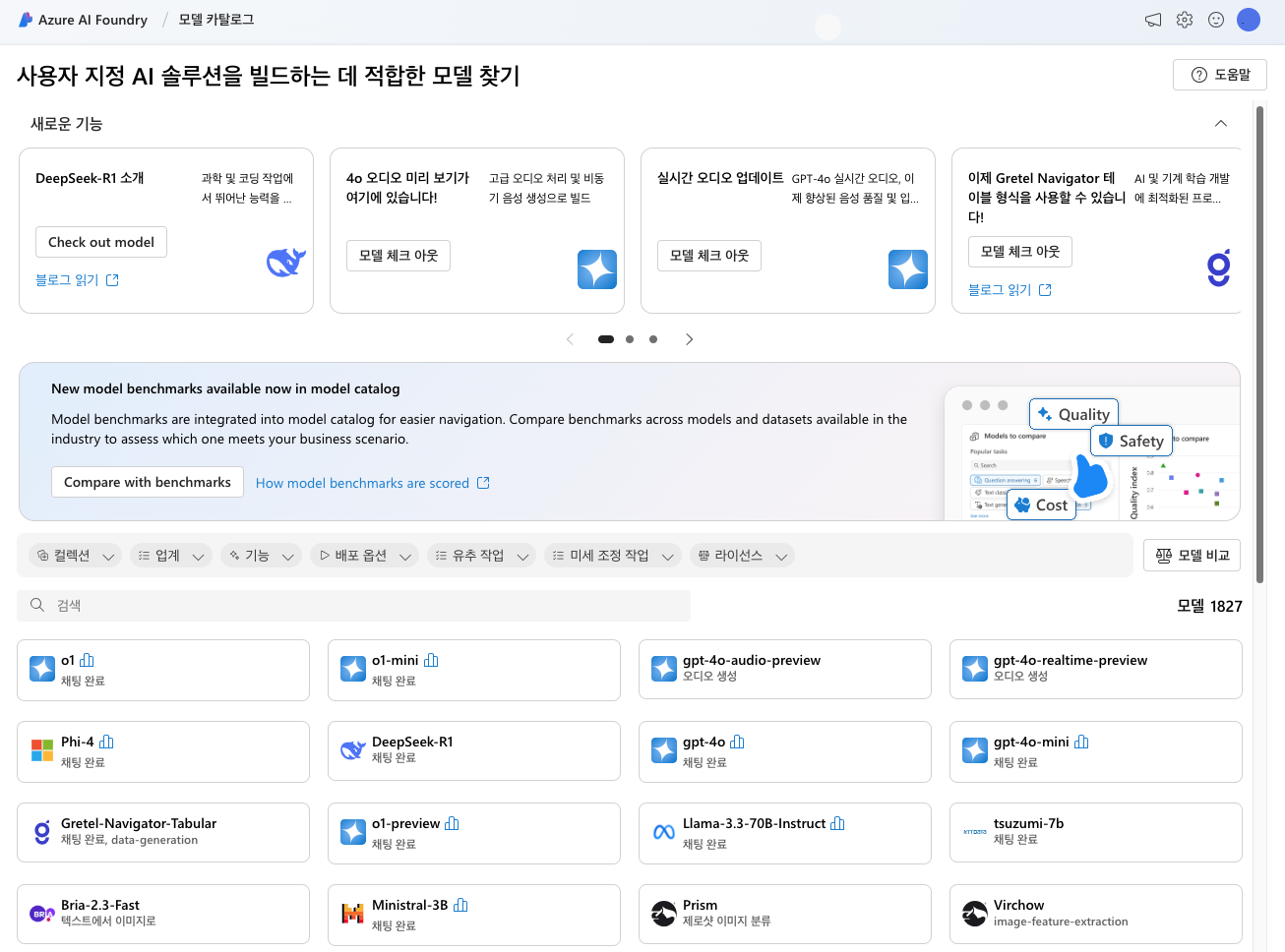Click the benchmark icon beside o1-mini

coord(431,660)
